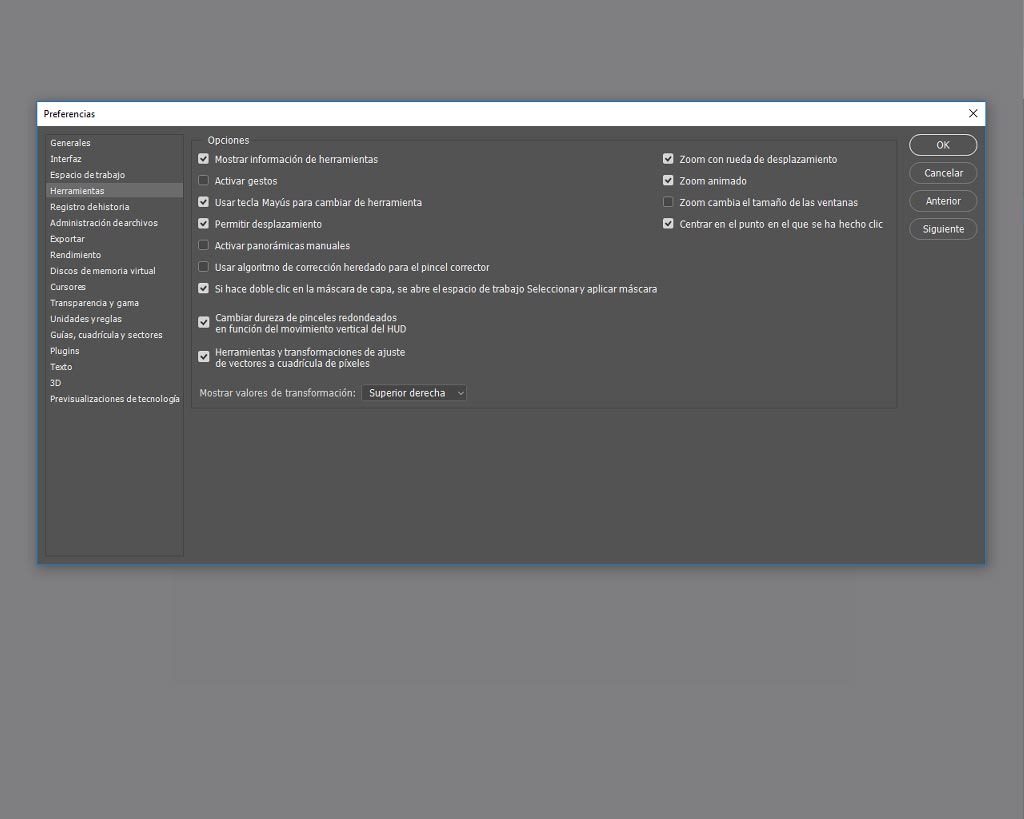Select the Herramientas category
Screen dimensions: 1024x819
tap(114, 191)
